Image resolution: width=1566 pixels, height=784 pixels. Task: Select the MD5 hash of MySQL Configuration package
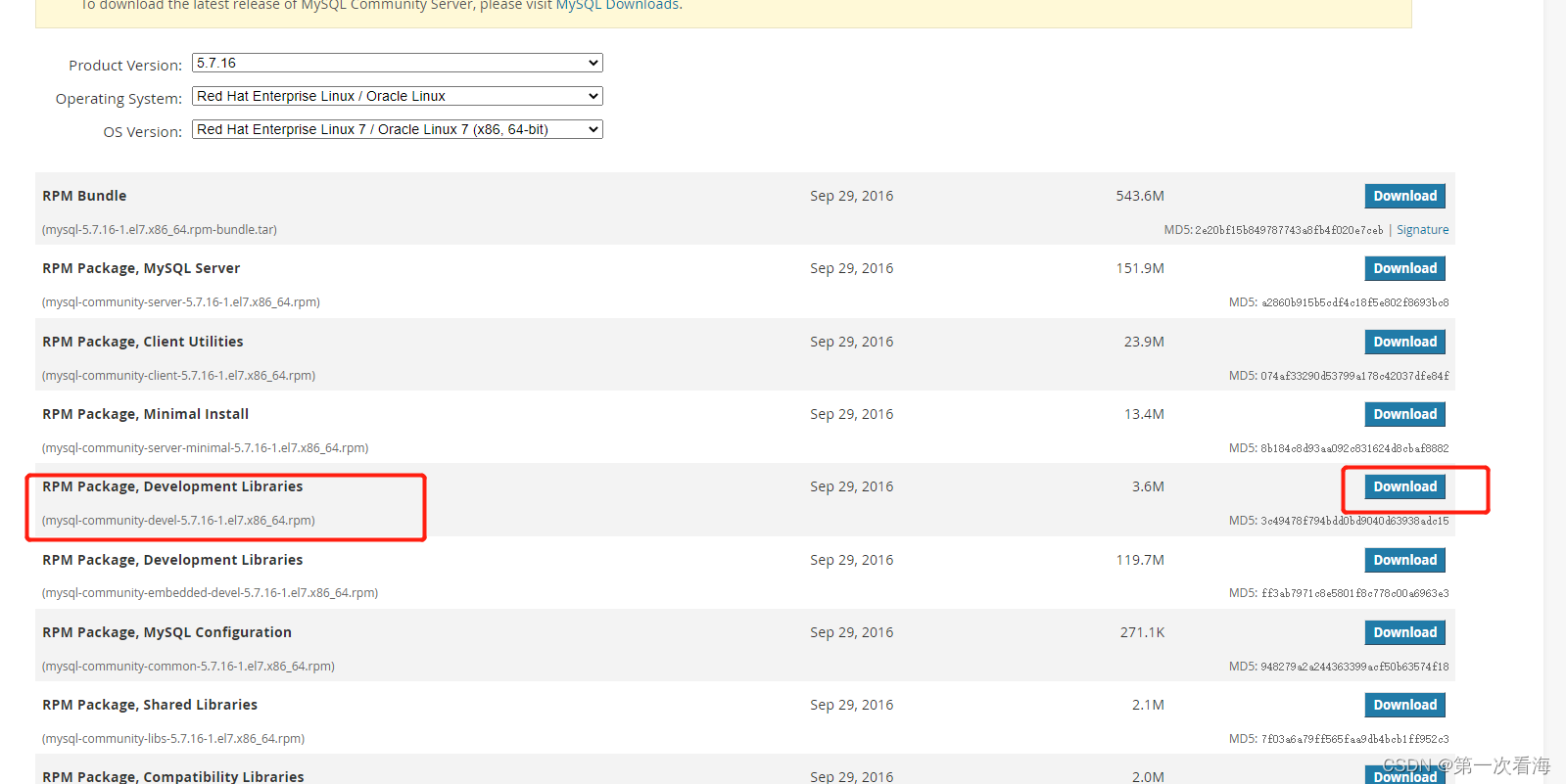coord(1354,667)
